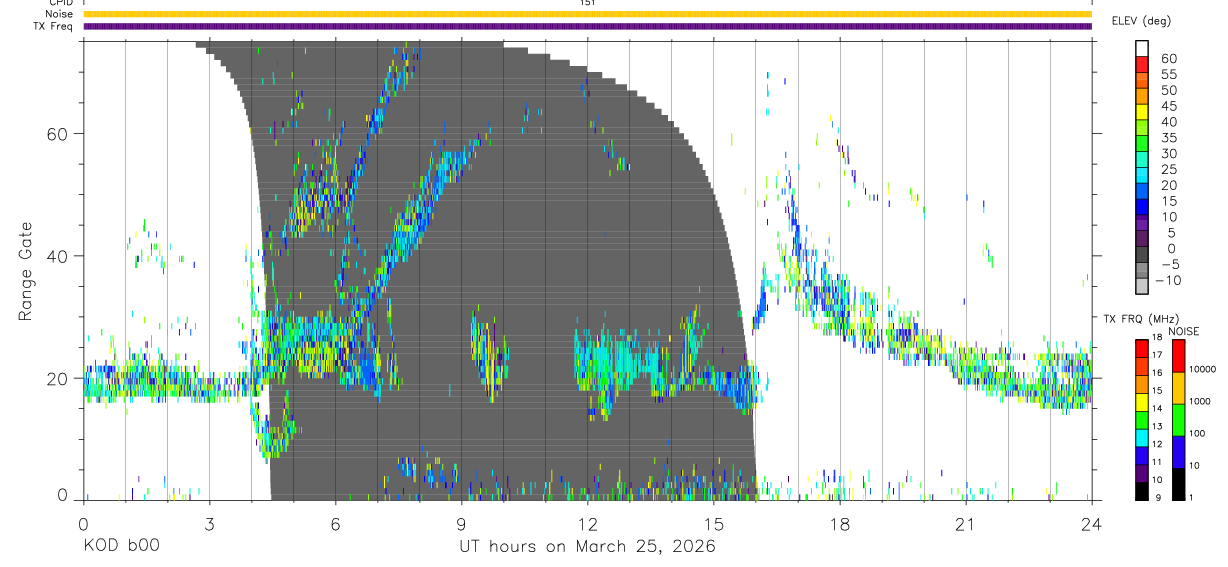Click x-axis hour tick label '18'

pos(839,524)
